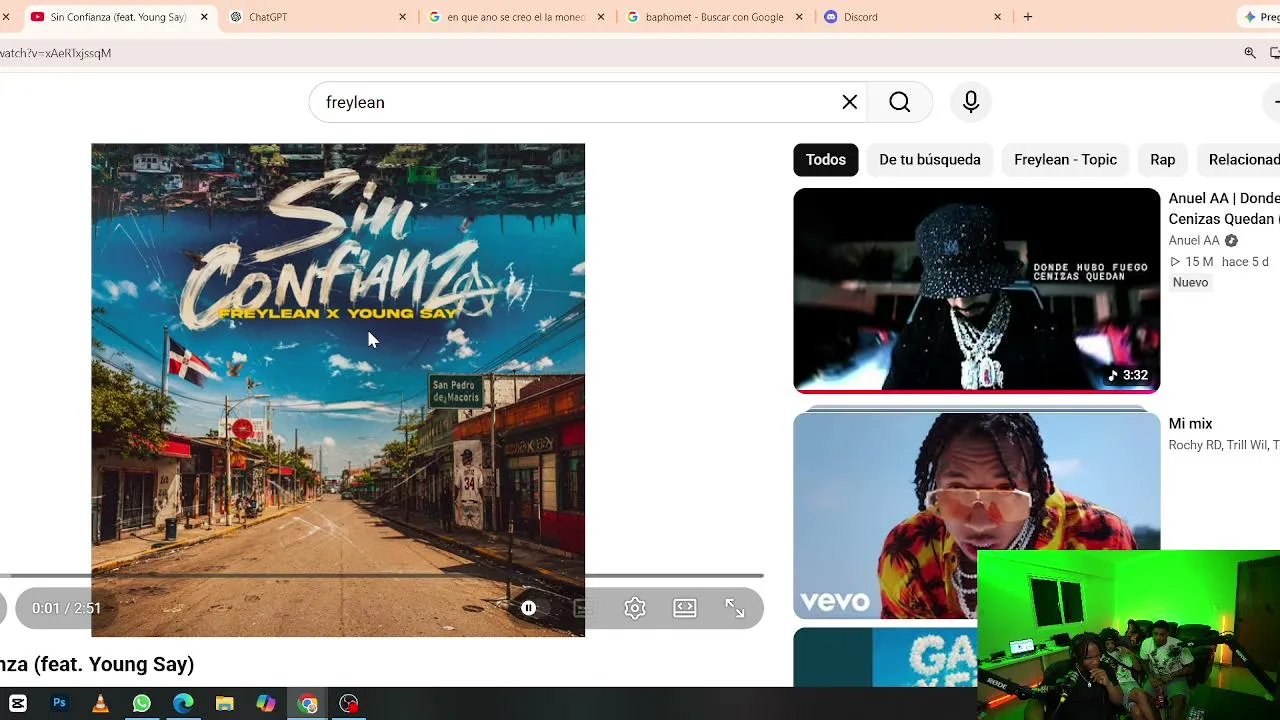The image size is (1280, 720).
Task: Launch VLC media player from taskbar
Action: (100, 704)
